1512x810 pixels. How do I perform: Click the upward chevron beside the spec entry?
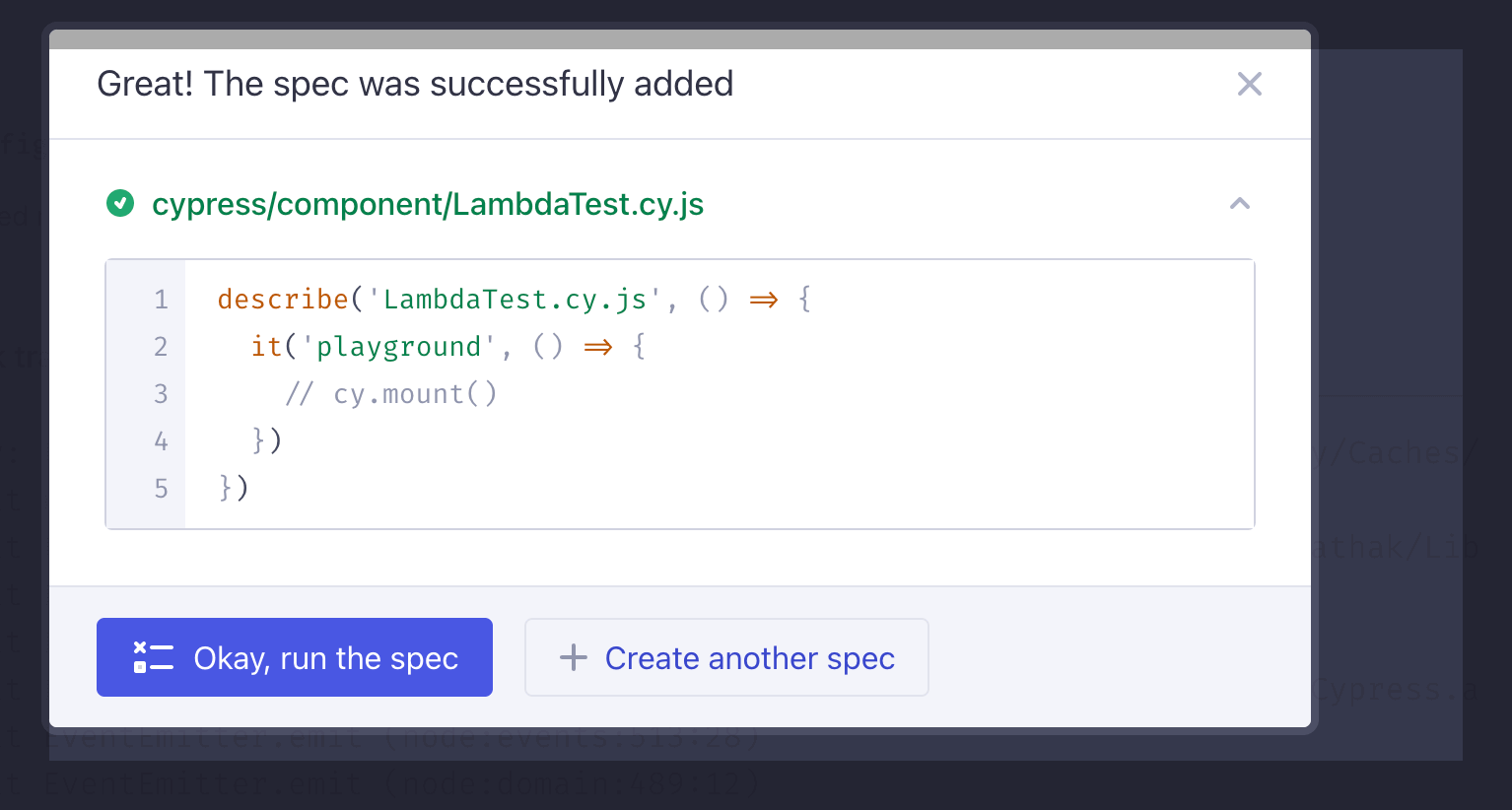point(1239,203)
